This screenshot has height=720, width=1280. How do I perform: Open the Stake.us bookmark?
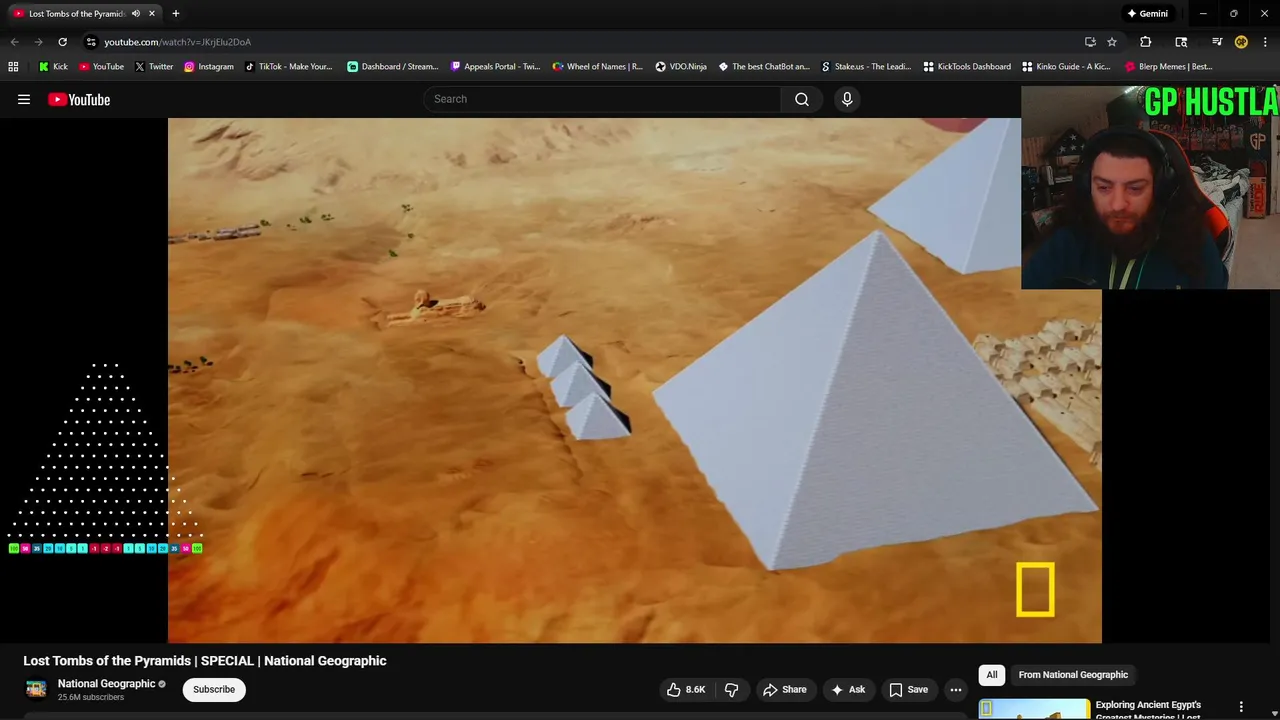click(x=866, y=67)
